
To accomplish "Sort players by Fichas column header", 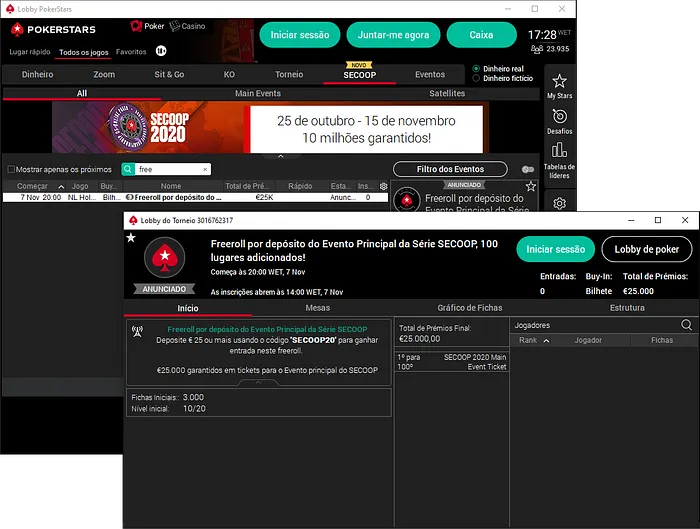I will (662, 340).
